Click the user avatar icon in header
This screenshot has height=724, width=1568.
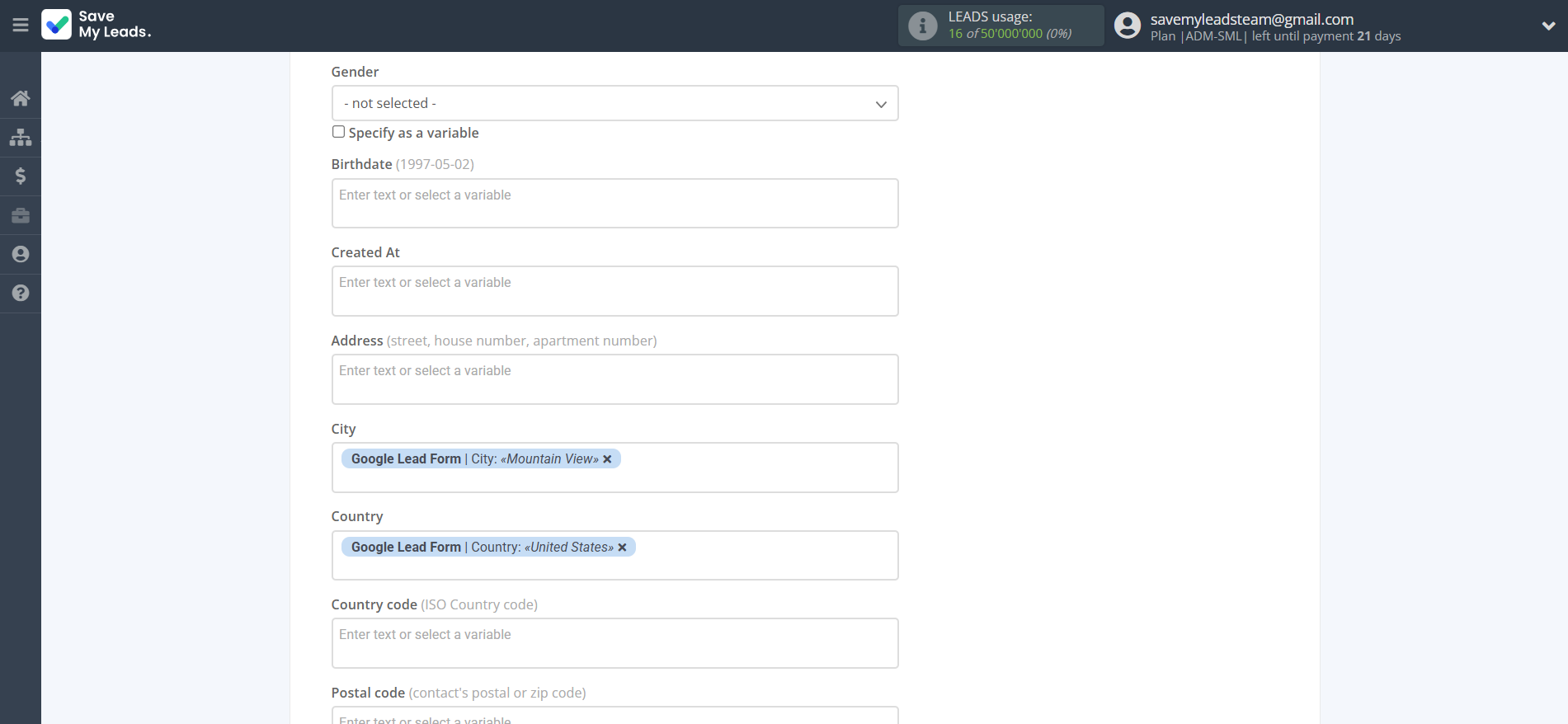pos(1128,26)
